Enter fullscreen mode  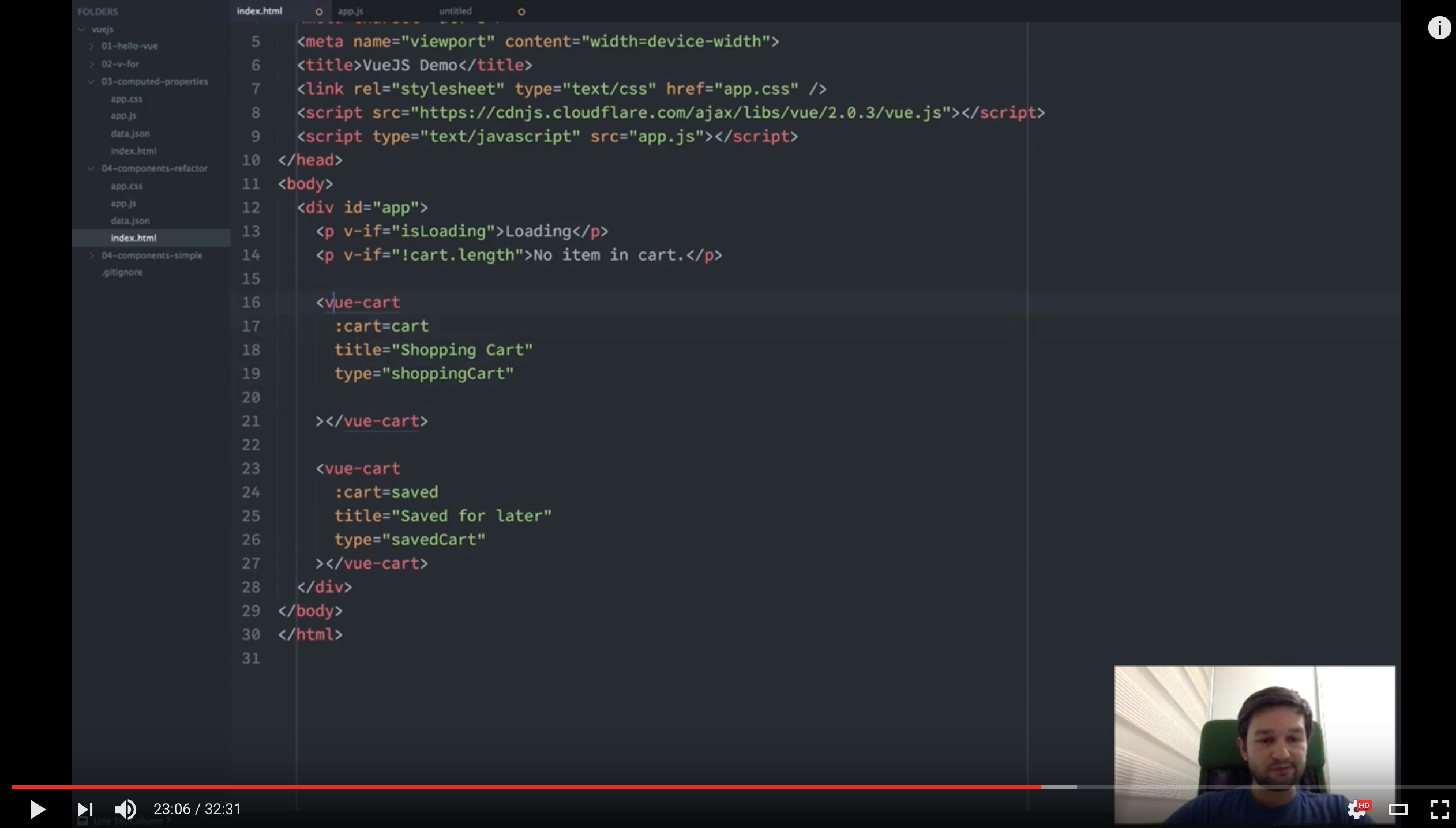point(1439,810)
